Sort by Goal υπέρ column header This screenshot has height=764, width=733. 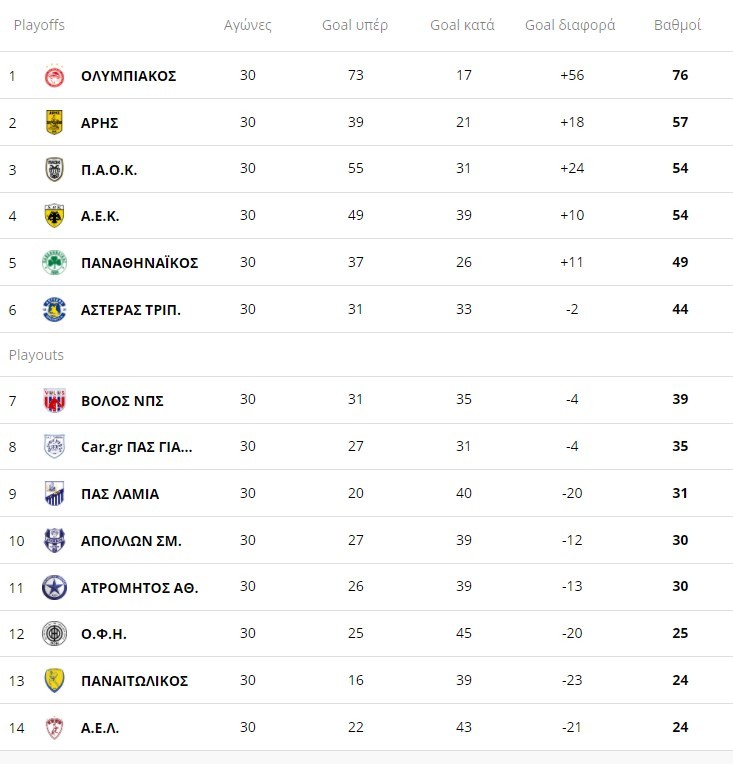[x=355, y=25]
